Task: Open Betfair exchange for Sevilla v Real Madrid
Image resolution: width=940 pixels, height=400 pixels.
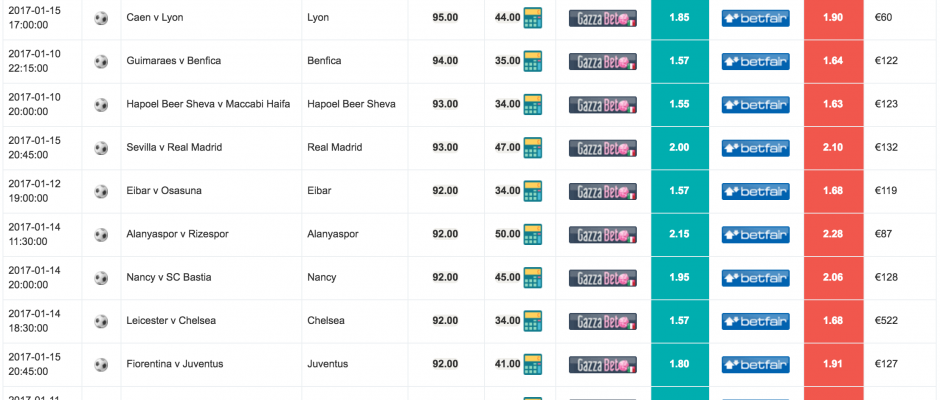Action: (755, 148)
